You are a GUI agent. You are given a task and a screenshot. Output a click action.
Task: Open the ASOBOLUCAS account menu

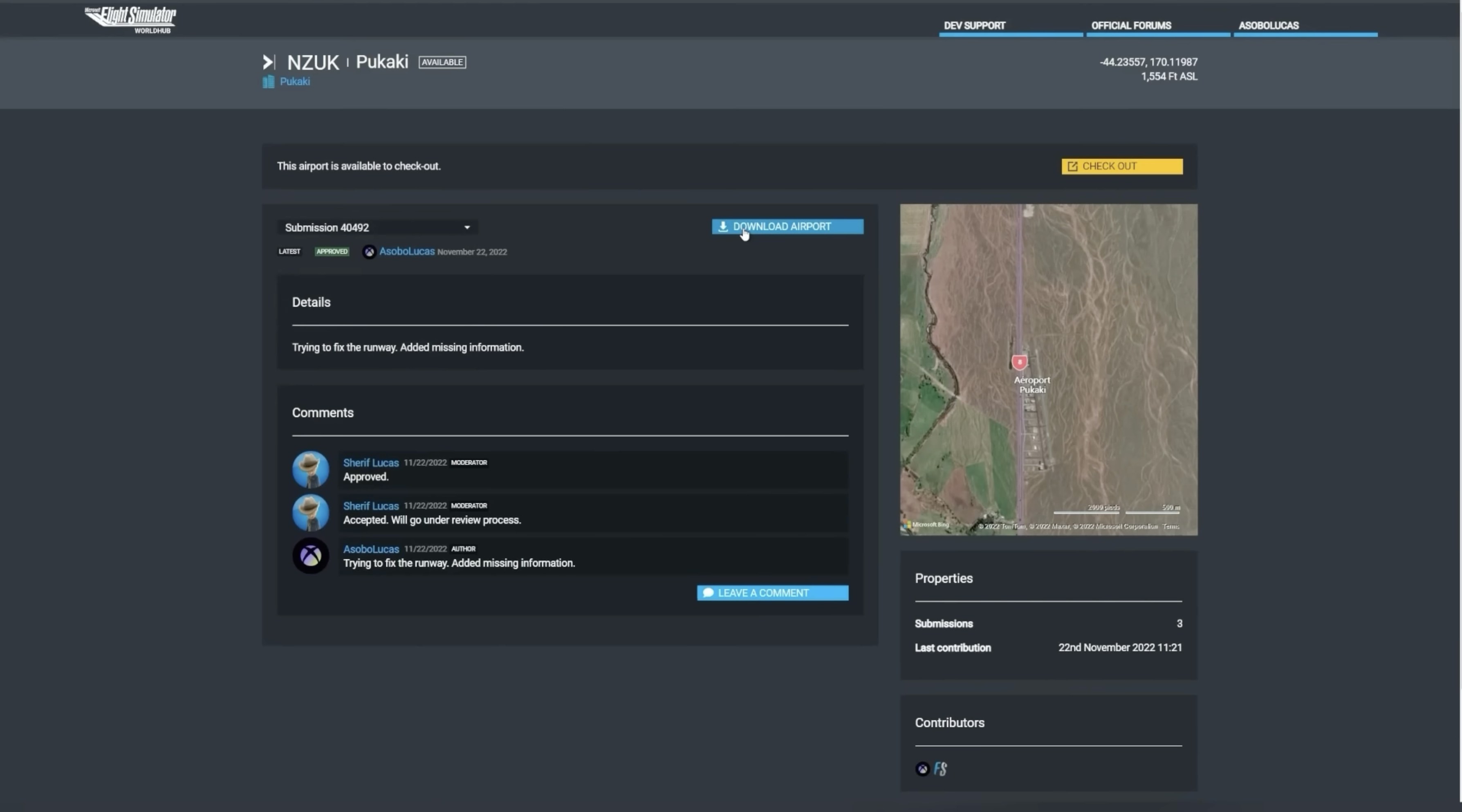(x=1269, y=25)
